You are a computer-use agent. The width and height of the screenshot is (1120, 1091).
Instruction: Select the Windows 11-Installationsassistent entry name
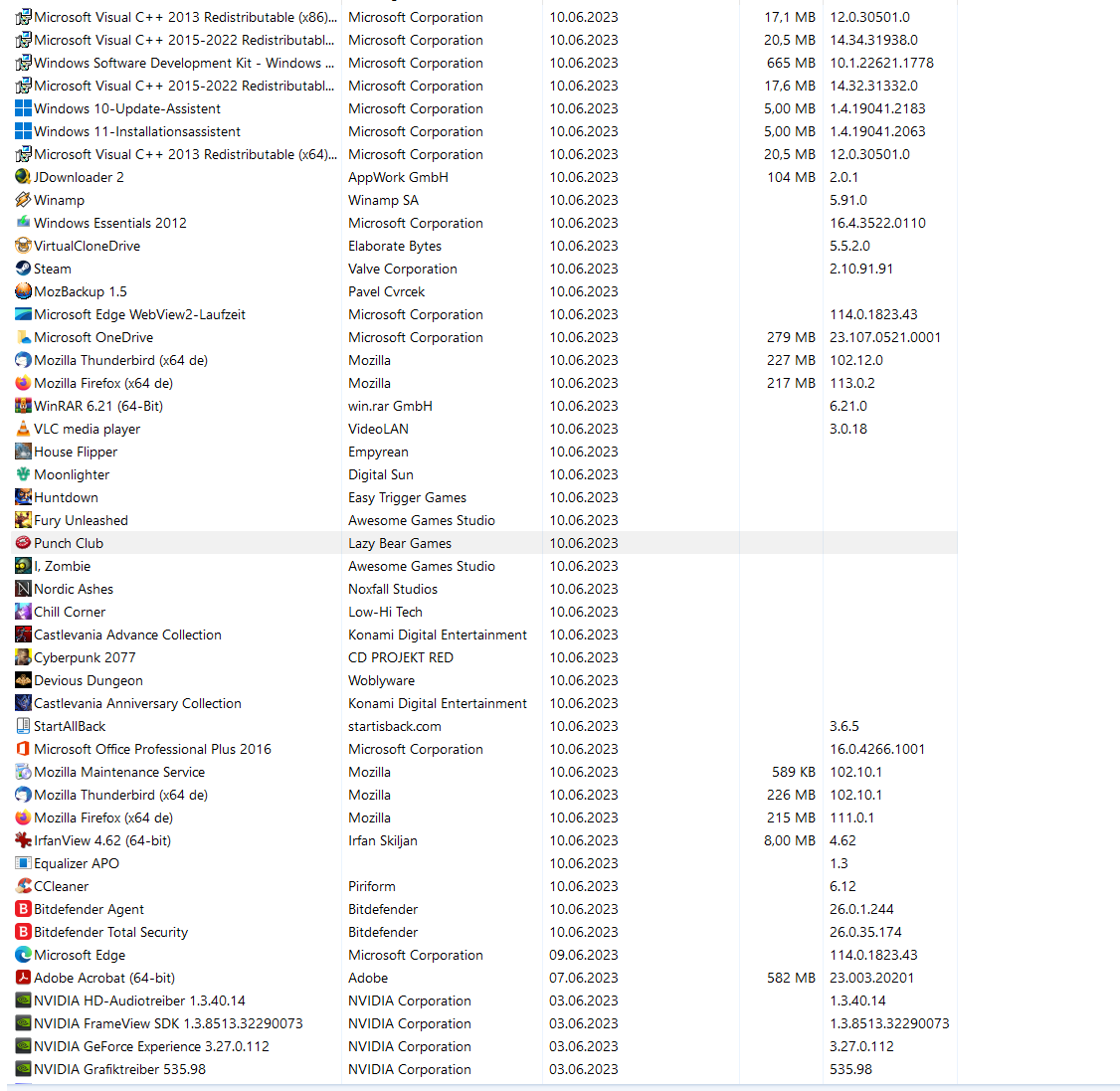coord(137,131)
